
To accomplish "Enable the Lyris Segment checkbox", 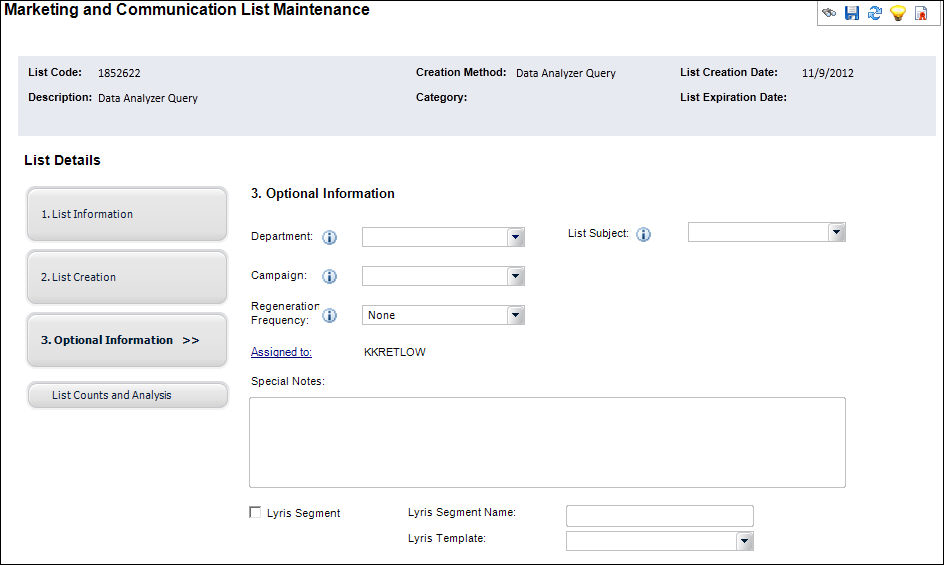I will pos(255,513).
